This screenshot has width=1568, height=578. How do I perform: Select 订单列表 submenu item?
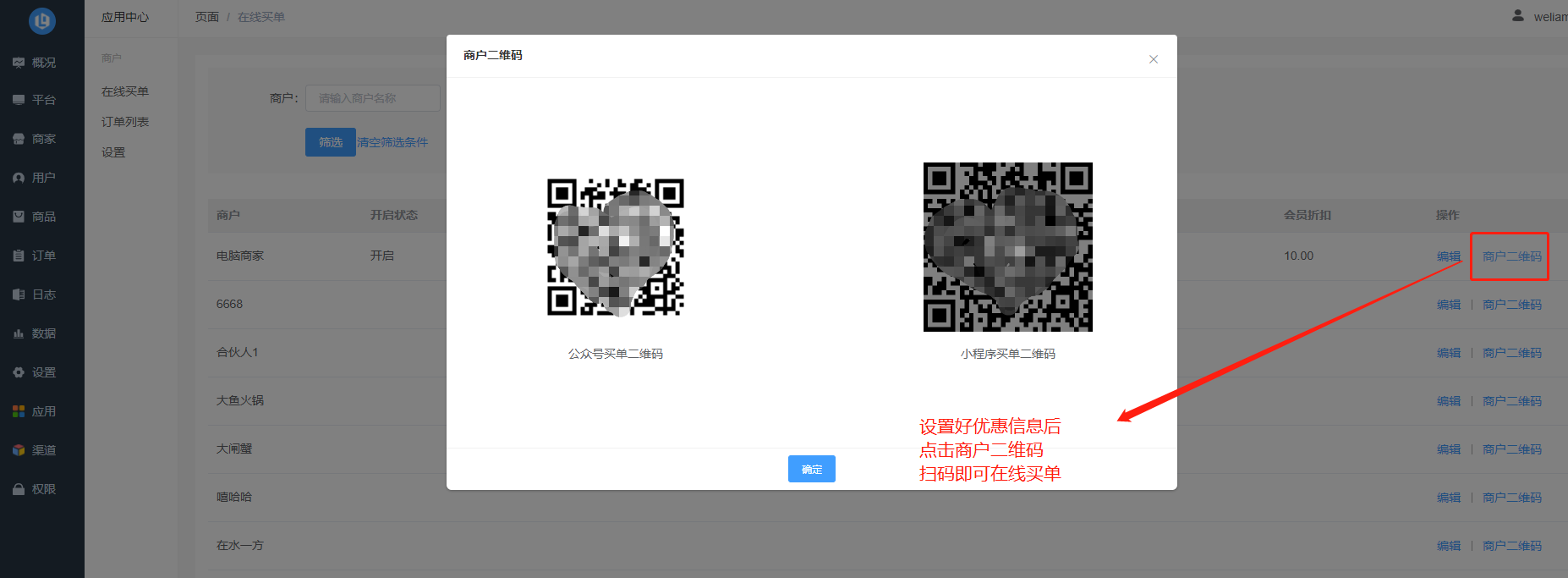[125, 122]
